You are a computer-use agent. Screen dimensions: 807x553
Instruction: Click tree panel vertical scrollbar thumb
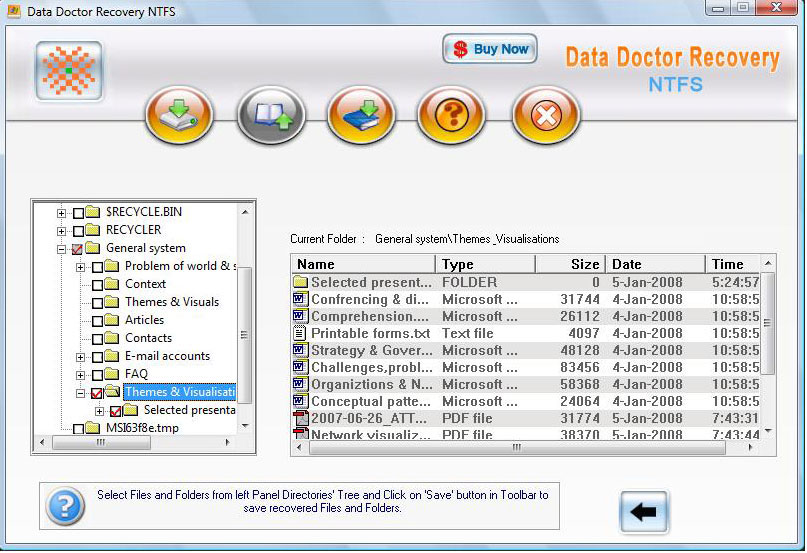[x=244, y=335]
